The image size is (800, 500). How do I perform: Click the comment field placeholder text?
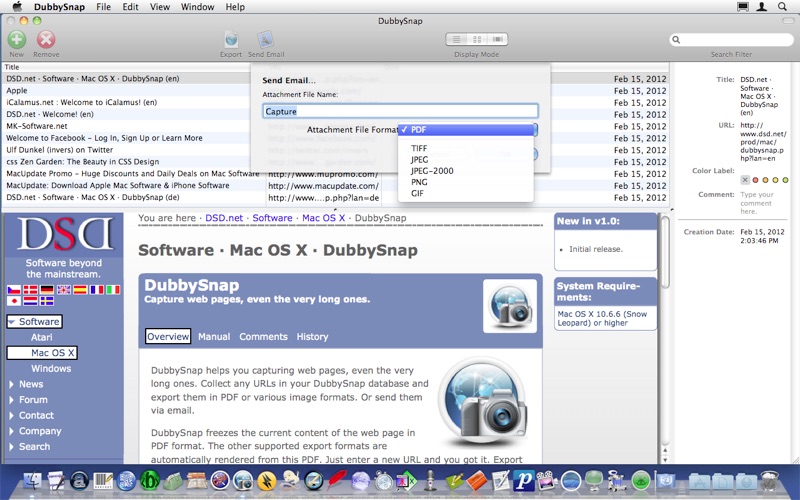click(x=757, y=203)
